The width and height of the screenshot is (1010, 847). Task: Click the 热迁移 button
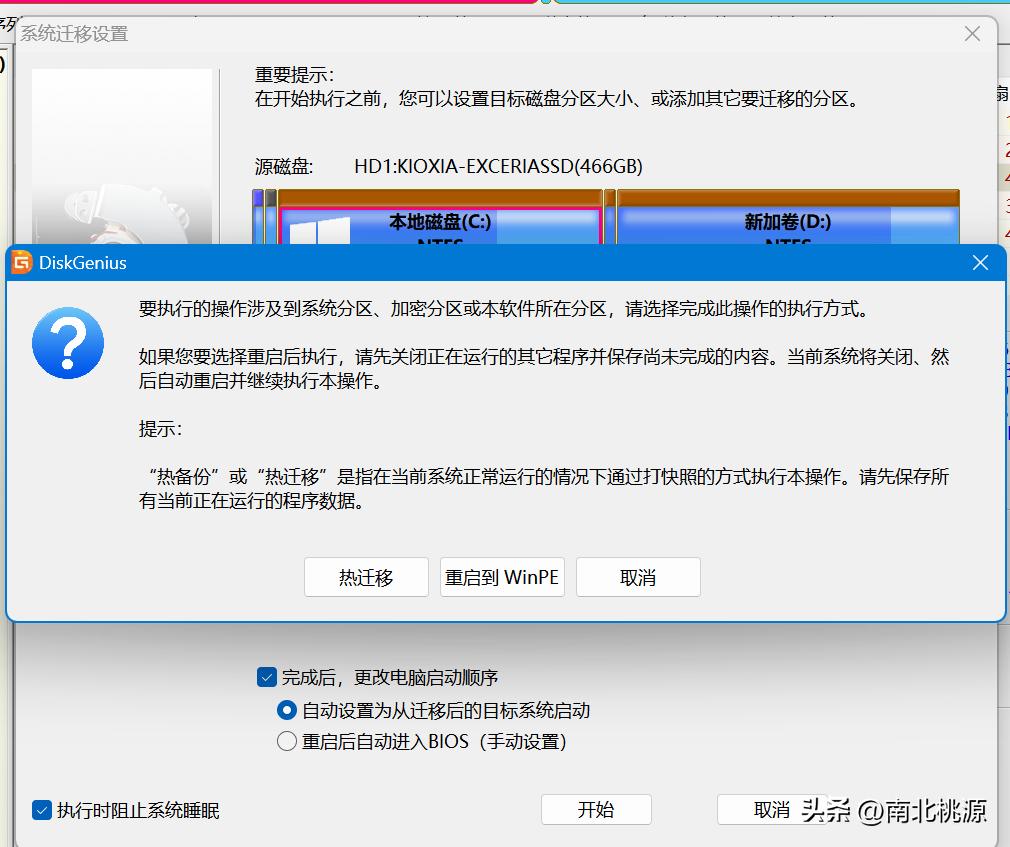(x=366, y=577)
